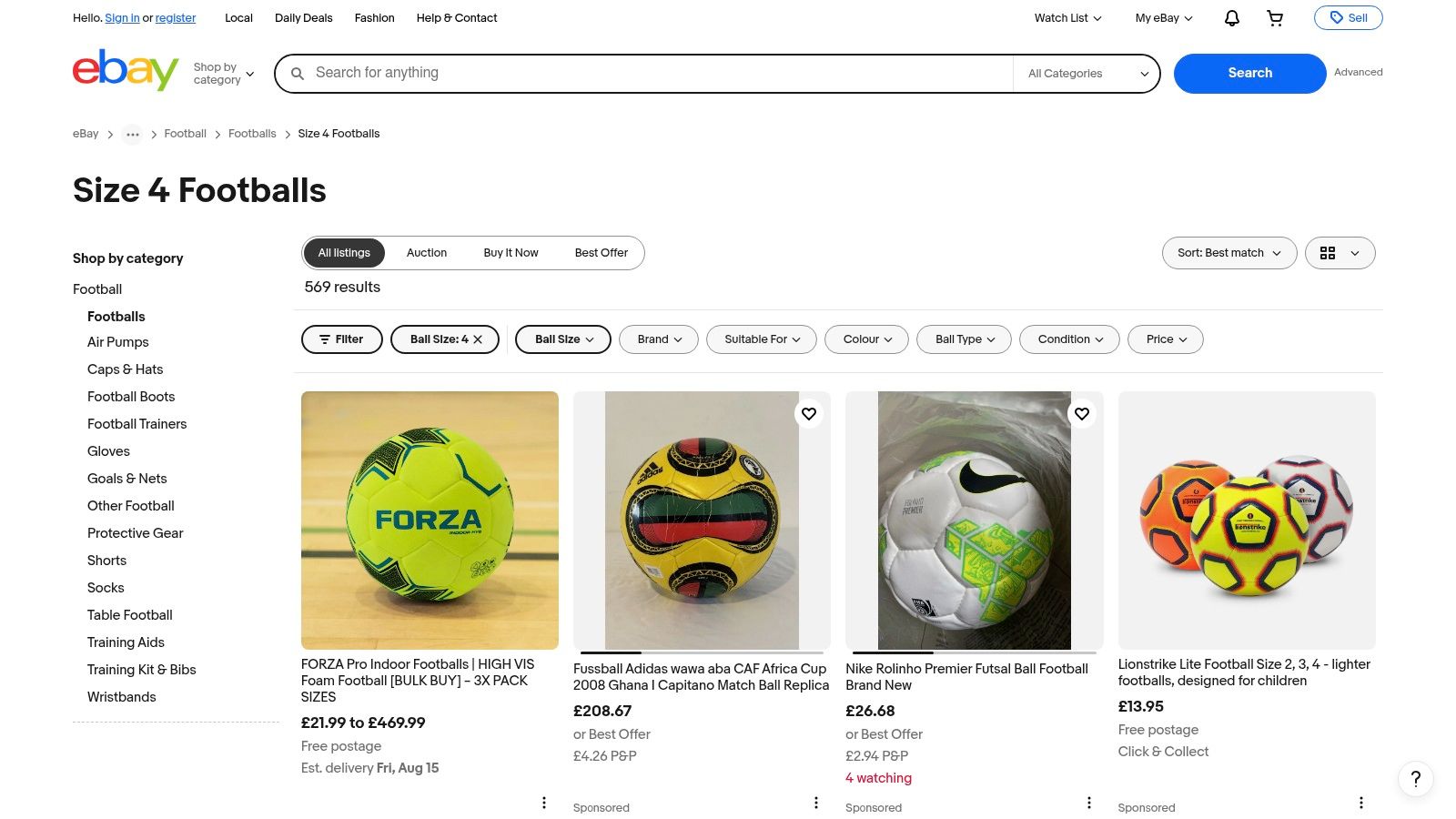Open the Daily Deals page
Image resolution: width=1456 pixels, height=819 pixels.
(x=303, y=18)
